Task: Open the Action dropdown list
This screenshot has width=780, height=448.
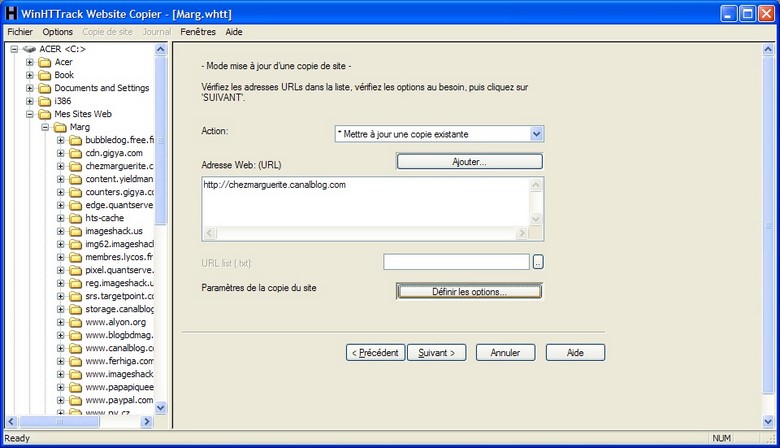Action: (536, 134)
